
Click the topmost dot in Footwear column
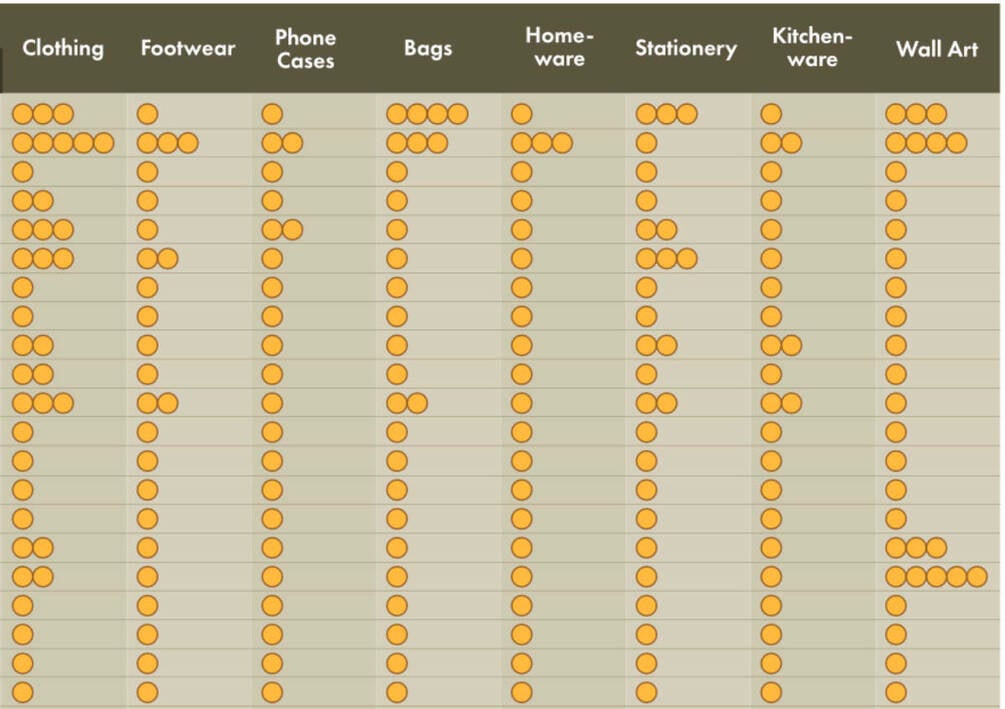(147, 114)
